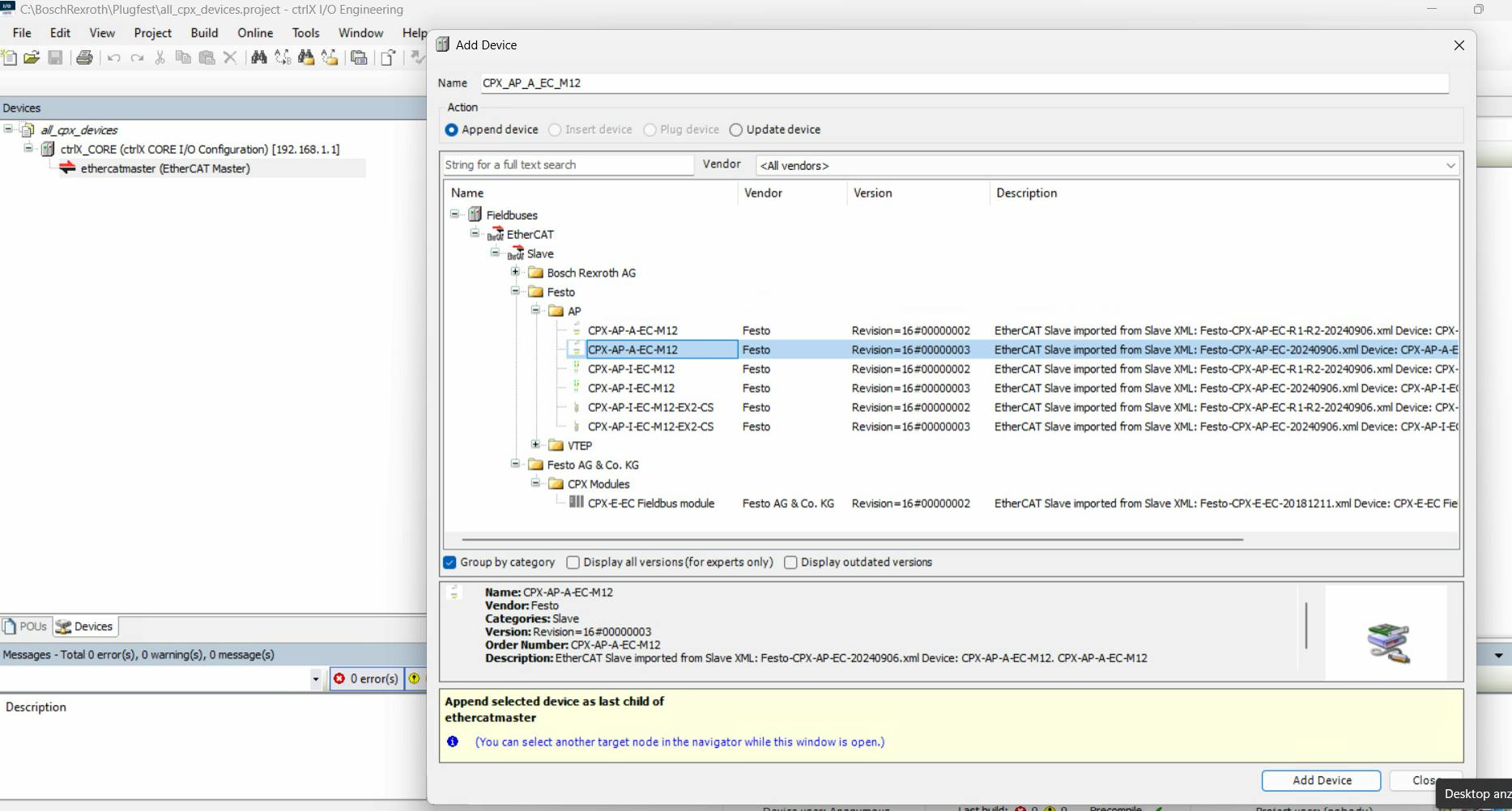Select the Append device radio button
Screen dimensions: 1512x811
(452, 130)
